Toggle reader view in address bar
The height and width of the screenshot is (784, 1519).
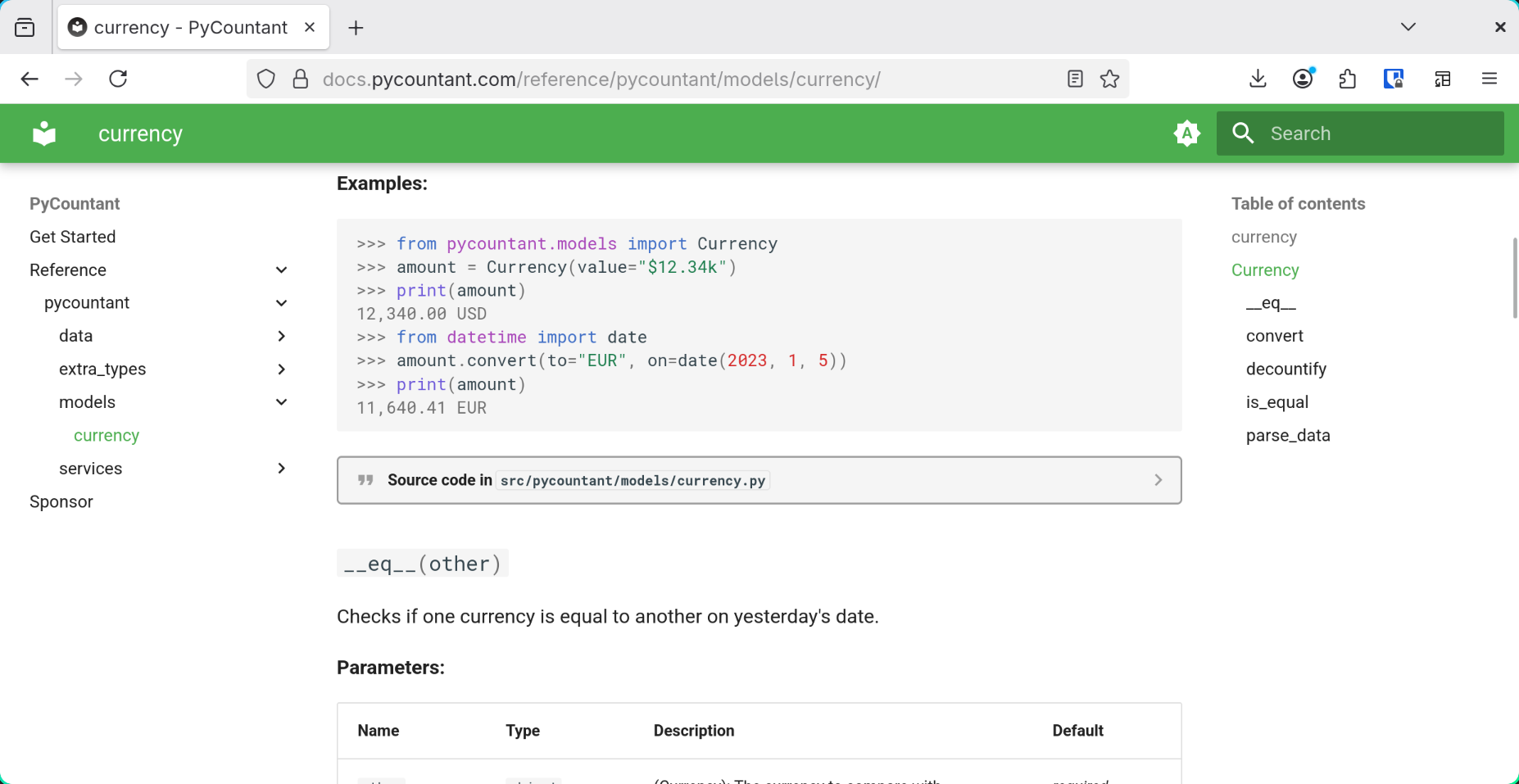1075,79
